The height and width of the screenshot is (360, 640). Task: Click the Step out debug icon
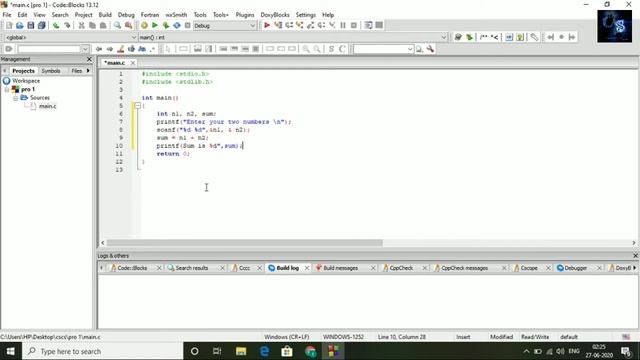(x=311, y=25)
